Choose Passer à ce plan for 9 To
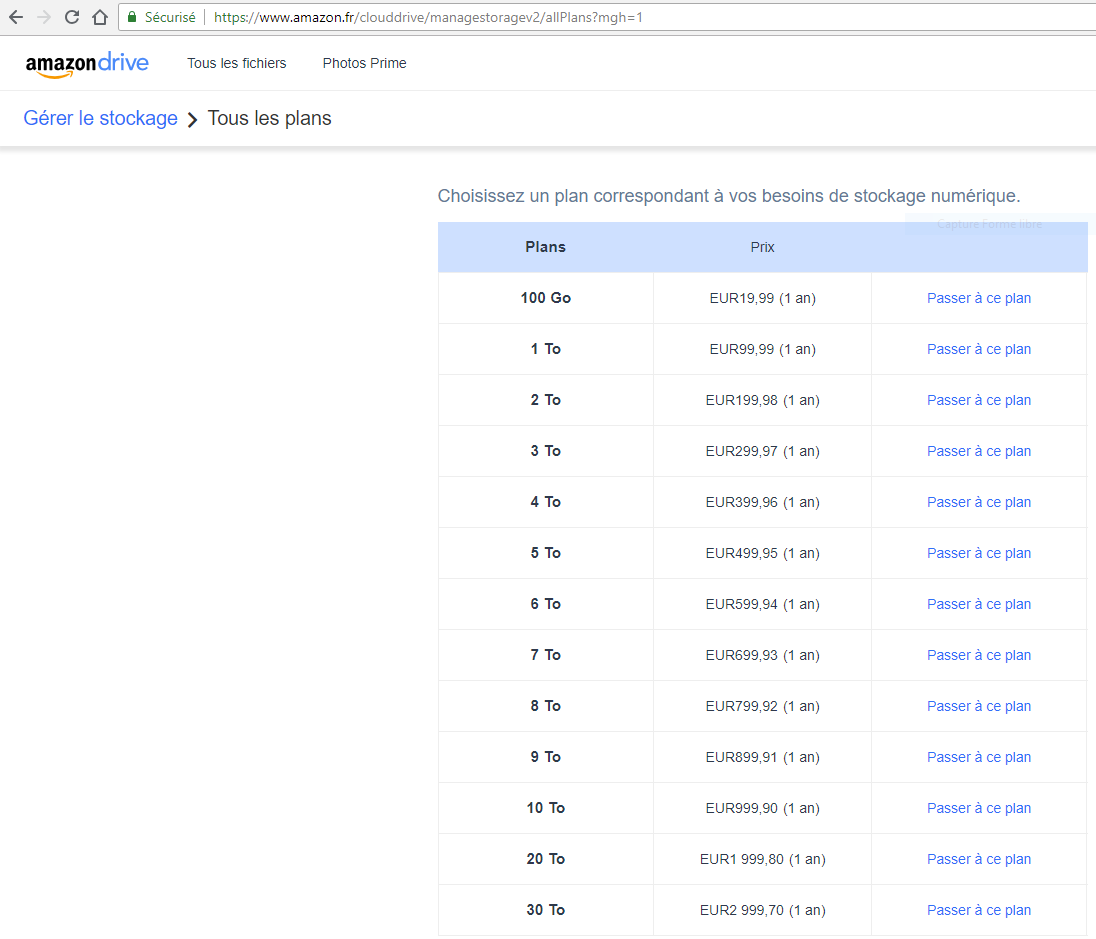This screenshot has height=939, width=1096. click(x=979, y=757)
